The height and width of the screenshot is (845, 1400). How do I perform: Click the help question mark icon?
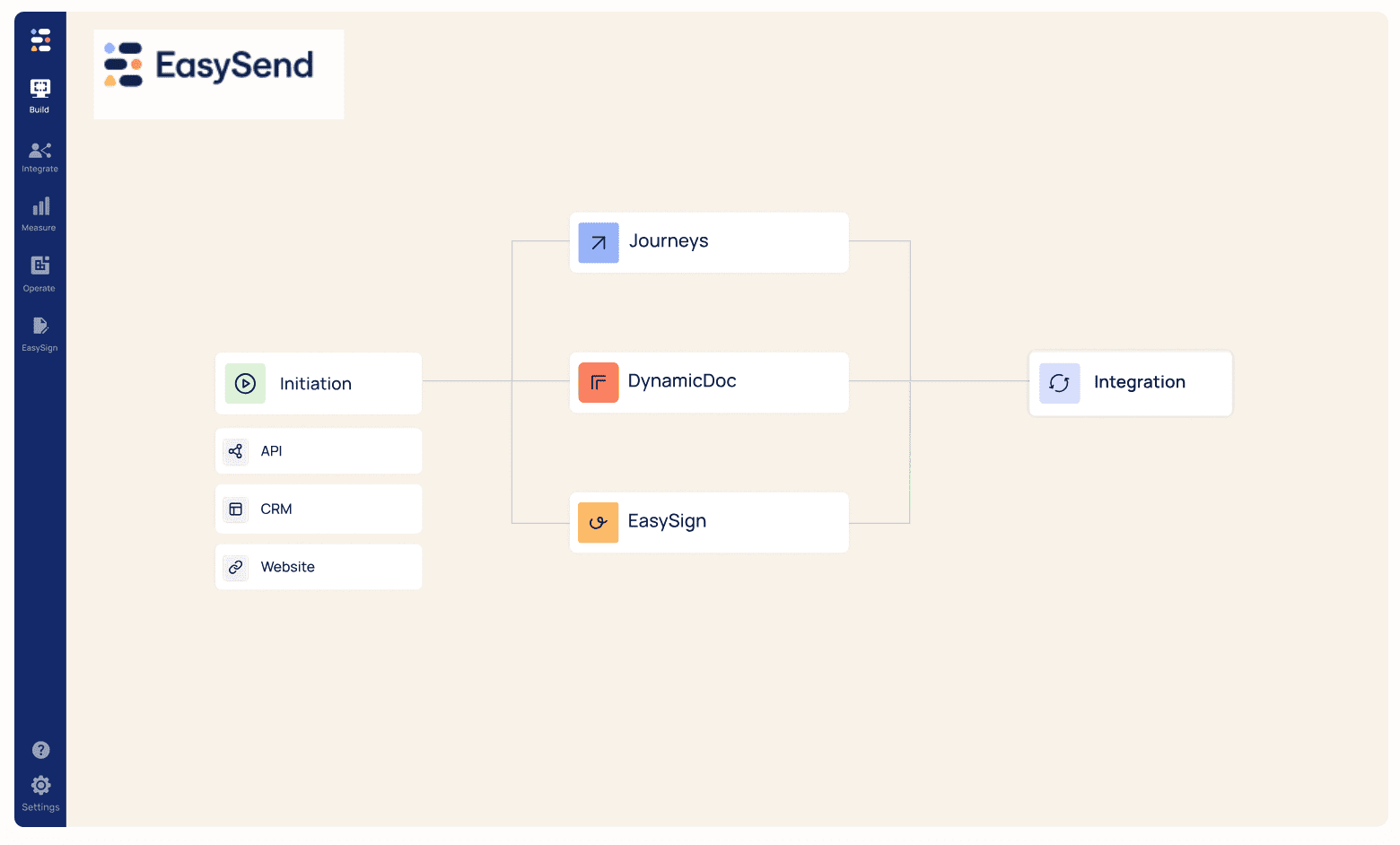coord(39,750)
